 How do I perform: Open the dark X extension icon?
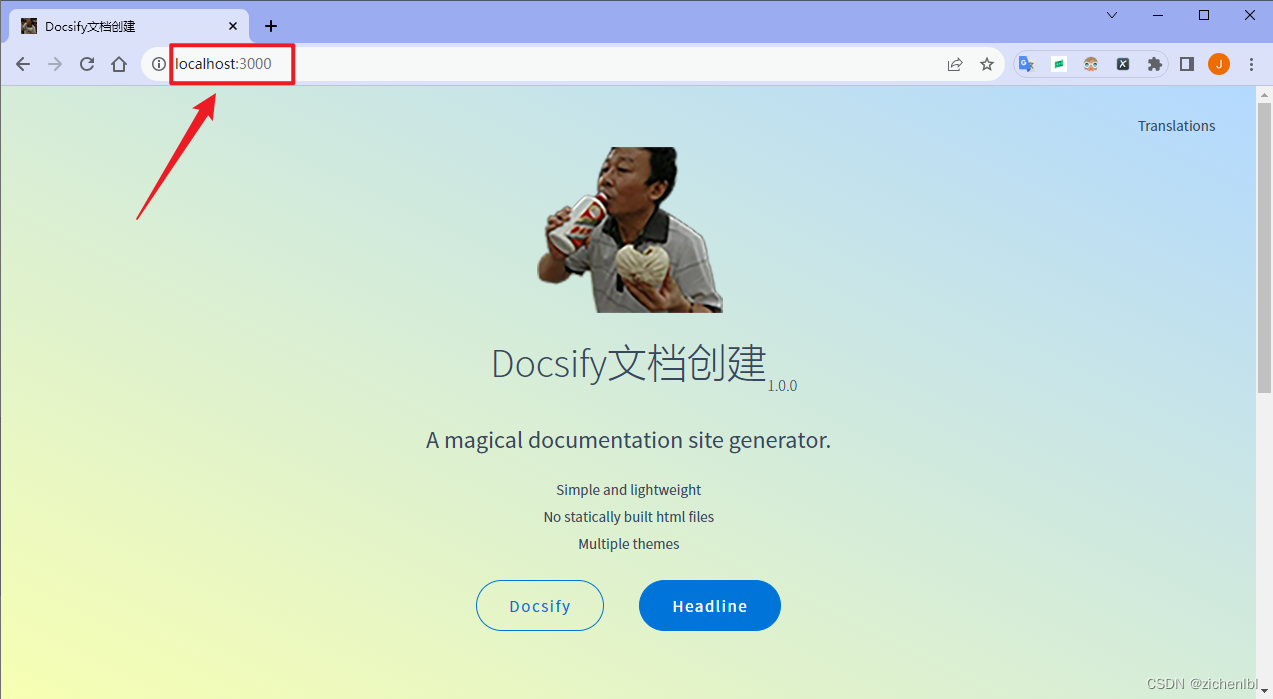[x=1123, y=64]
